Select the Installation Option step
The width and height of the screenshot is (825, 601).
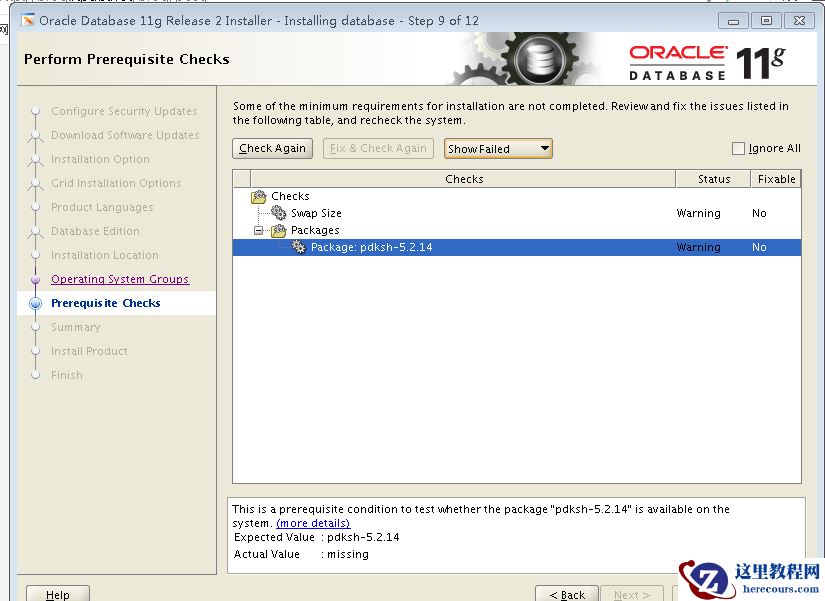point(100,159)
